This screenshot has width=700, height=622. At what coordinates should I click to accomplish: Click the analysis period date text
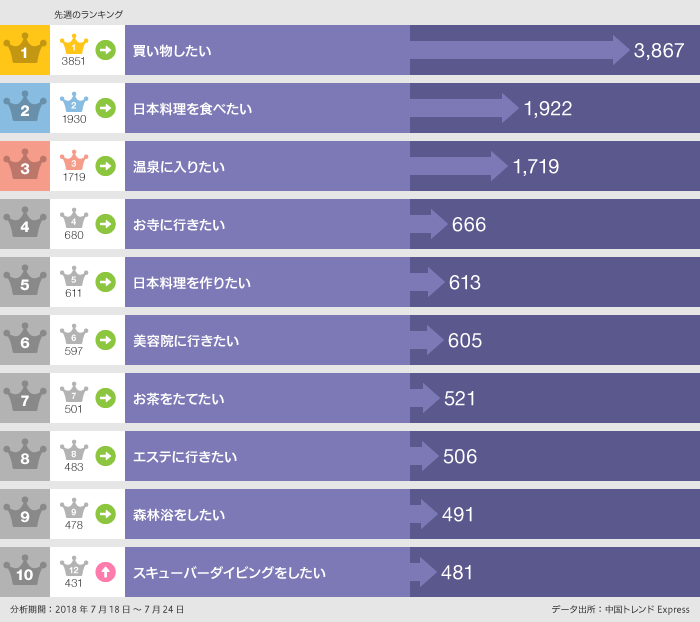[x=97, y=609]
